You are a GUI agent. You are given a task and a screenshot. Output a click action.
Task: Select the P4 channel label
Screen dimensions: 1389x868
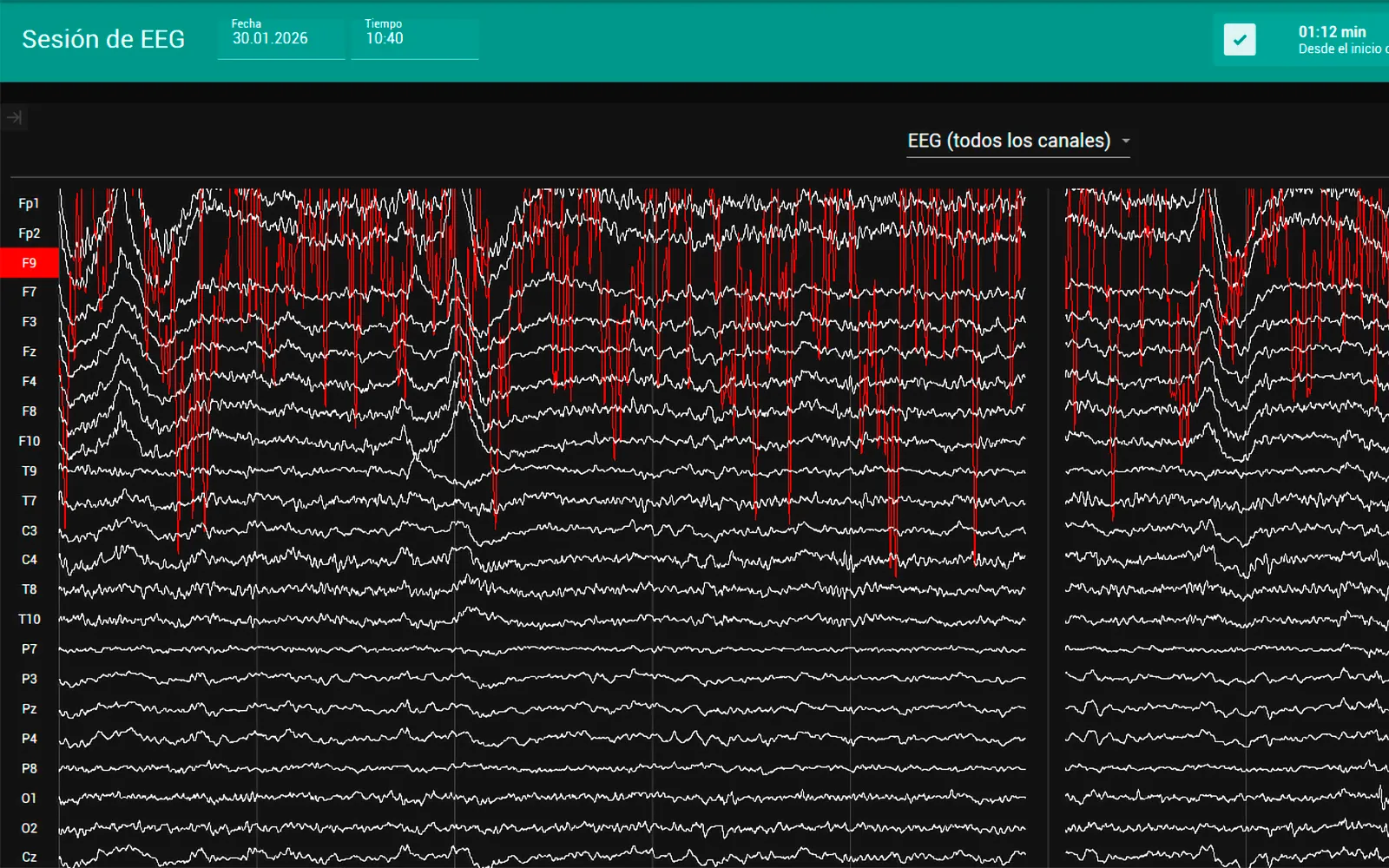point(30,739)
